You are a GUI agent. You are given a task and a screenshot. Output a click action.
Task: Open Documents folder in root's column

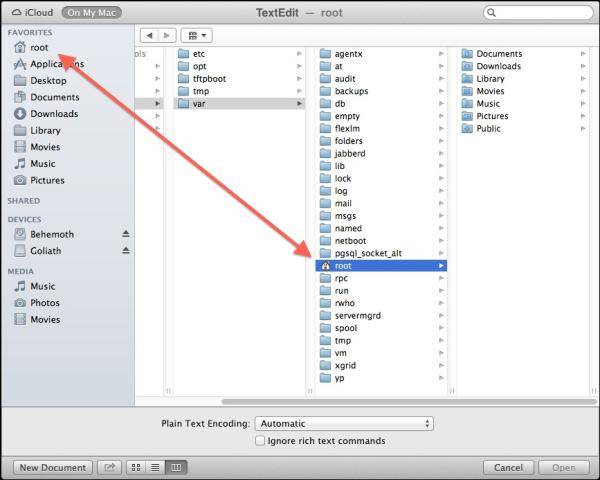pyautogui.click(x=523, y=54)
